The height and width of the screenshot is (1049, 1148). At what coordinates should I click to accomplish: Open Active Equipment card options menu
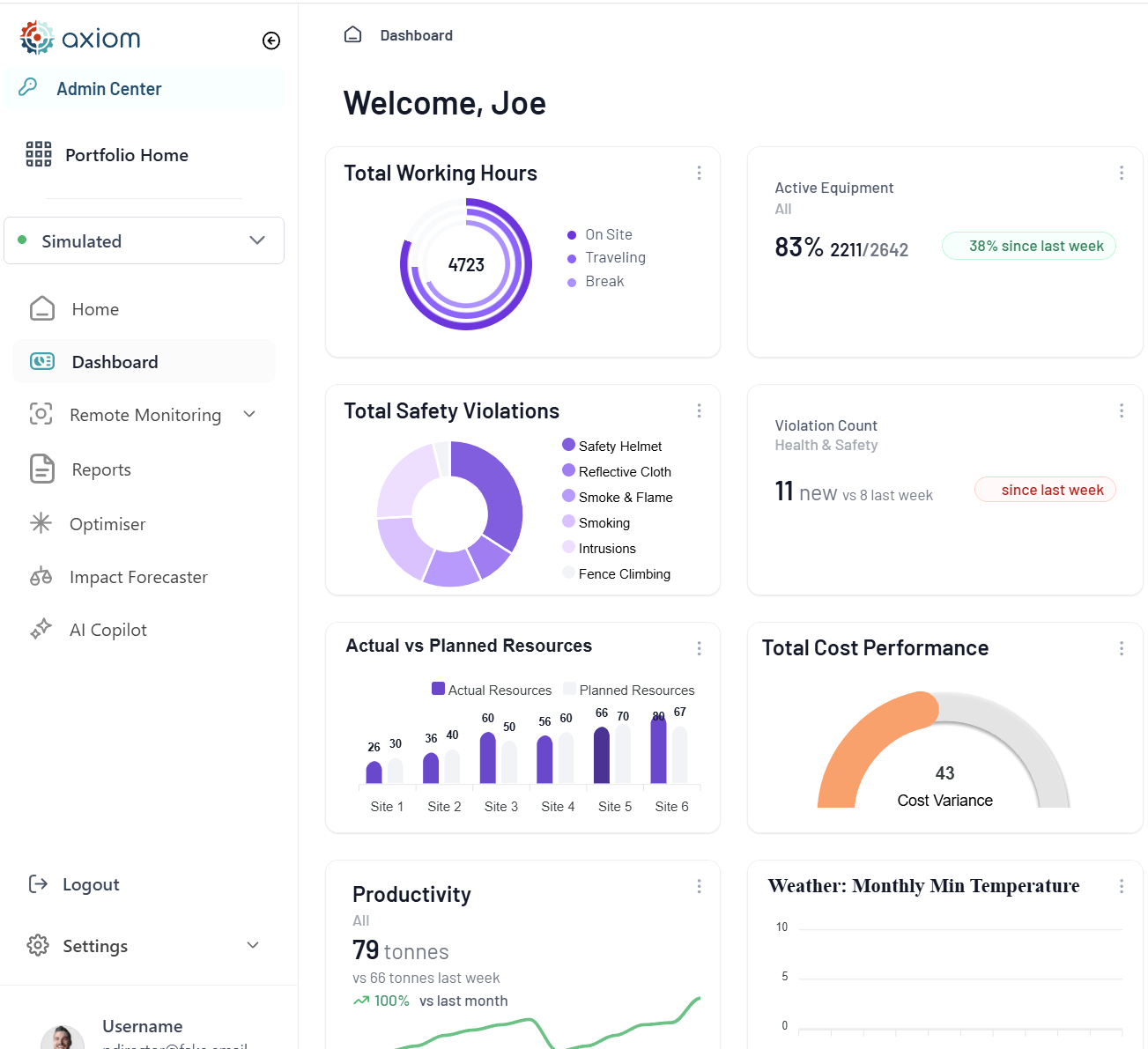click(x=1121, y=173)
